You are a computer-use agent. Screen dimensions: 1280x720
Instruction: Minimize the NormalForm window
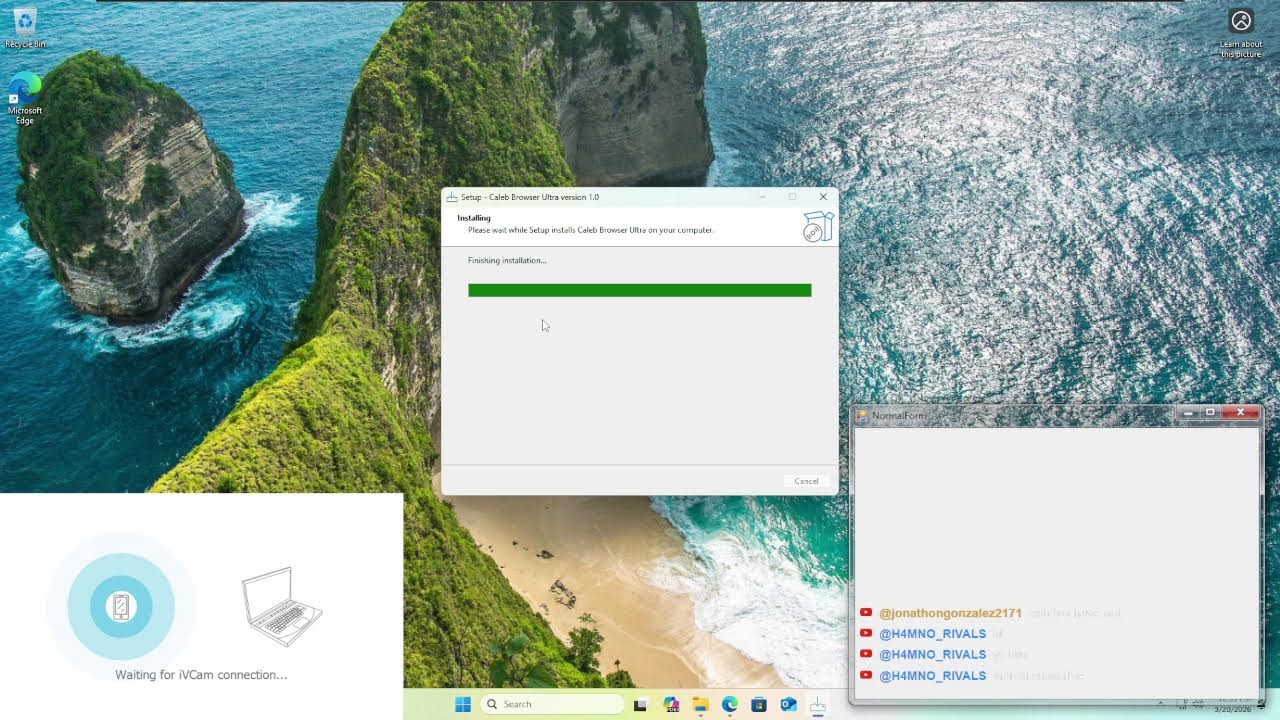1188,413
